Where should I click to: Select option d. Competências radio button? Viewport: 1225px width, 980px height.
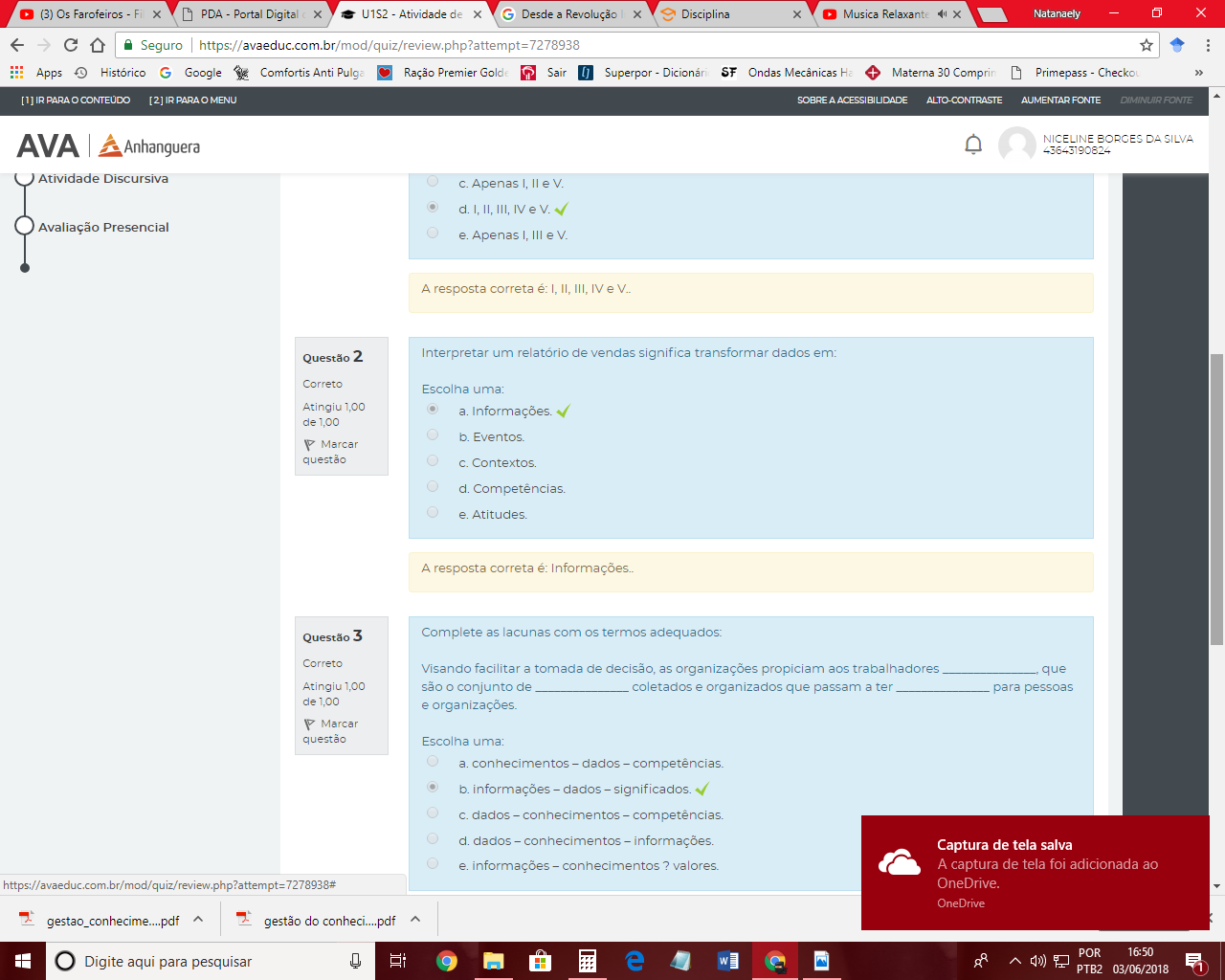tap(433, 487)
